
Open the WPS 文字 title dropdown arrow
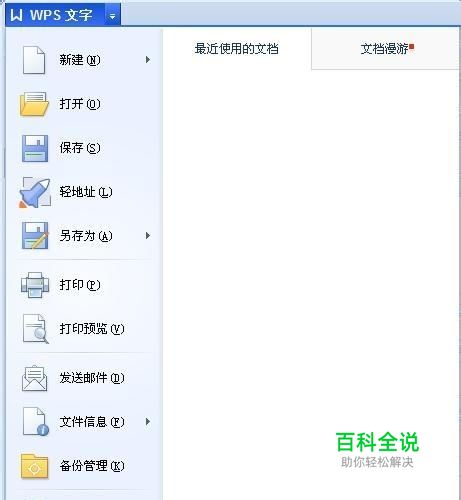click(x=112, y=16)
